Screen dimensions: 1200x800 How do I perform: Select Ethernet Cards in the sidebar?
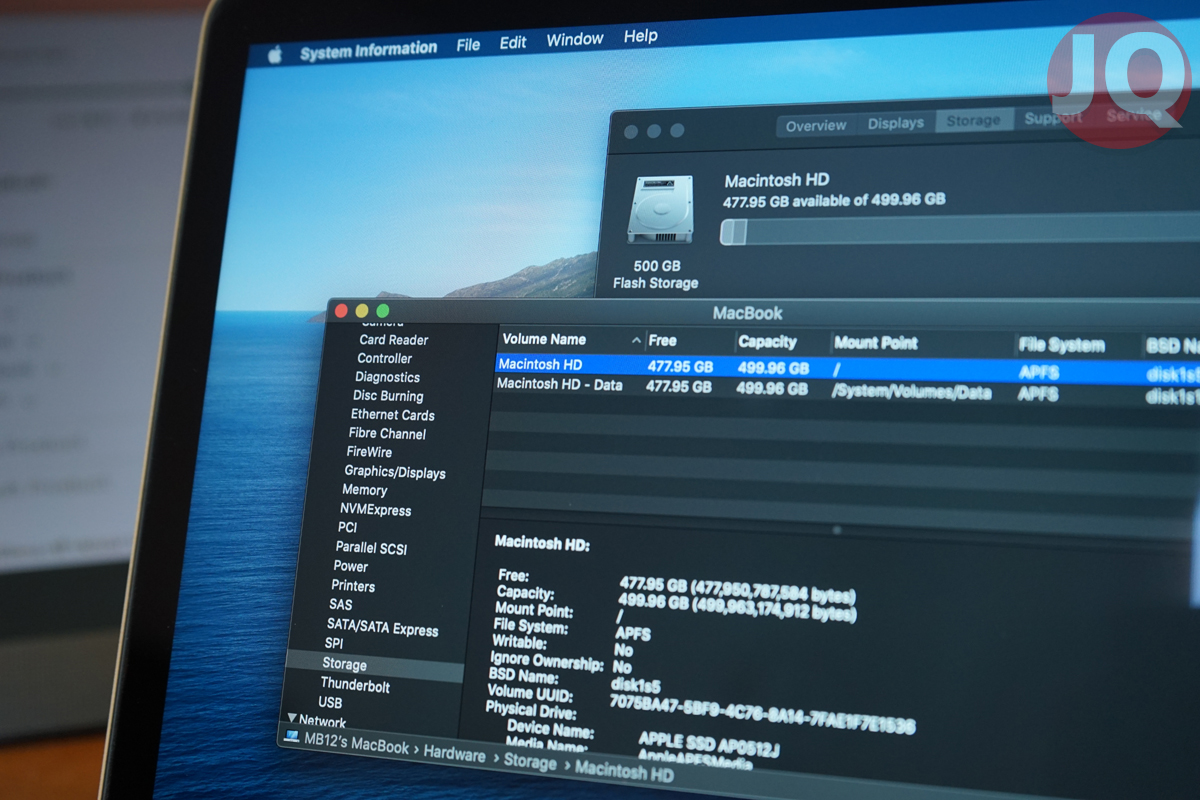point(393,415)
